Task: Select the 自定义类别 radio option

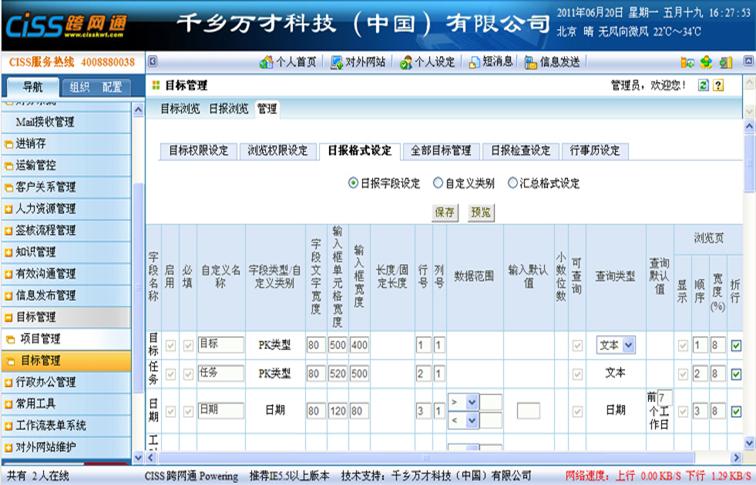Action: (438, 184)
